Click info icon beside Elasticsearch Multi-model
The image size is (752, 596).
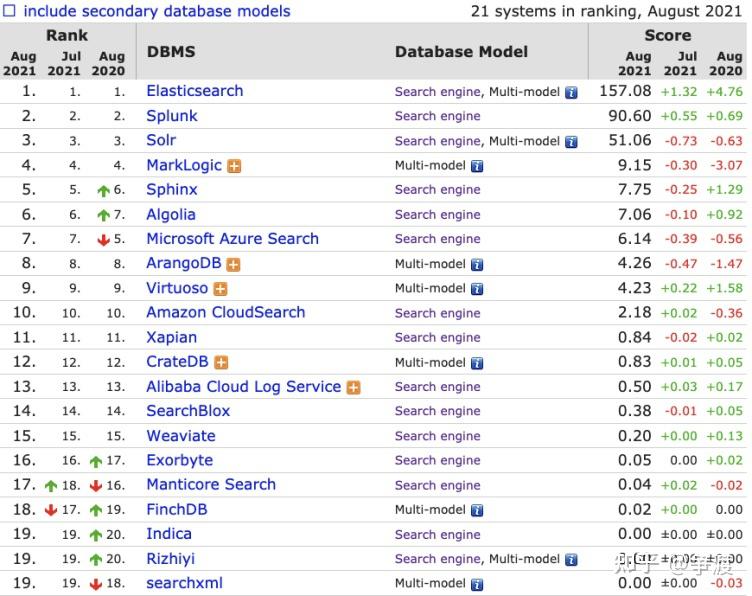571,92
